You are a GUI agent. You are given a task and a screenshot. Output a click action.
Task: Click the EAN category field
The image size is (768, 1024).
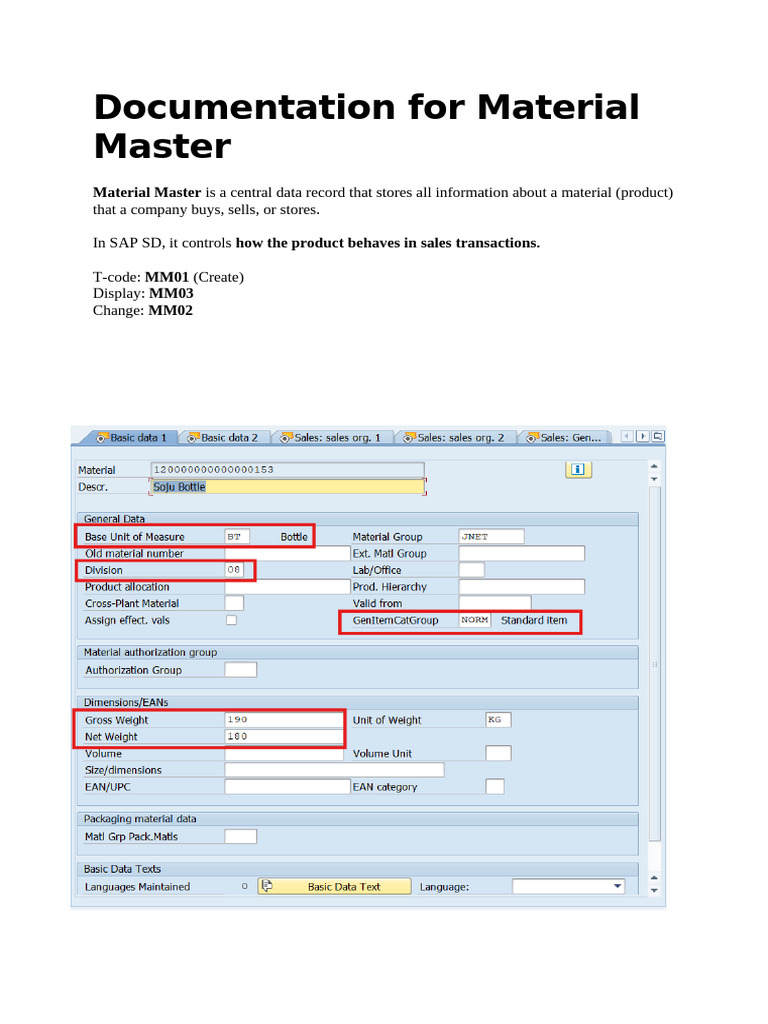click(x=495, y=787)
